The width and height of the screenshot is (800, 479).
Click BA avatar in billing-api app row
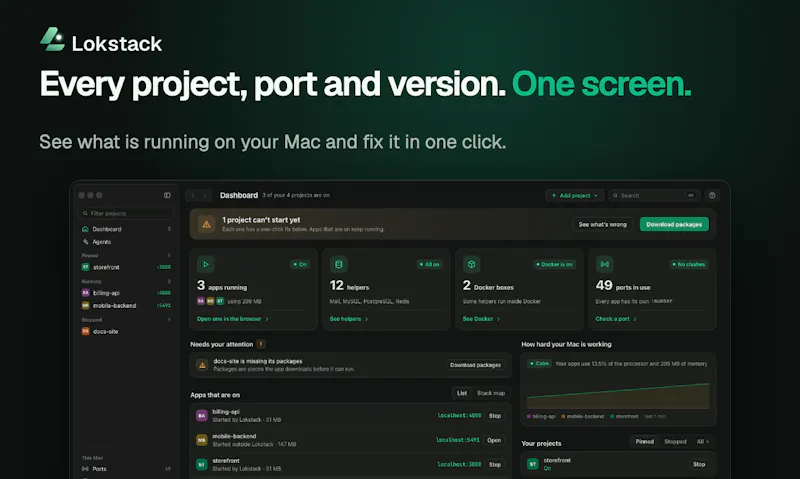202,416
